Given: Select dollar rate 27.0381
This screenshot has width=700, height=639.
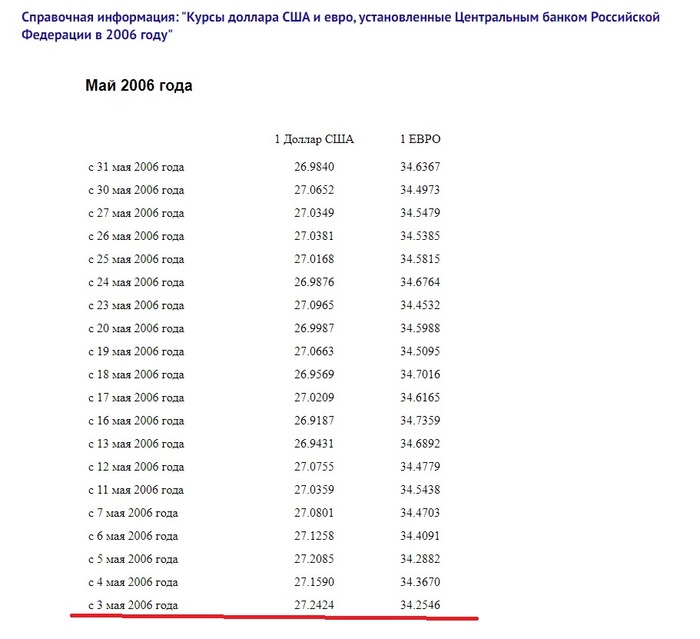Looking at the screenshot, I should 314,236.
